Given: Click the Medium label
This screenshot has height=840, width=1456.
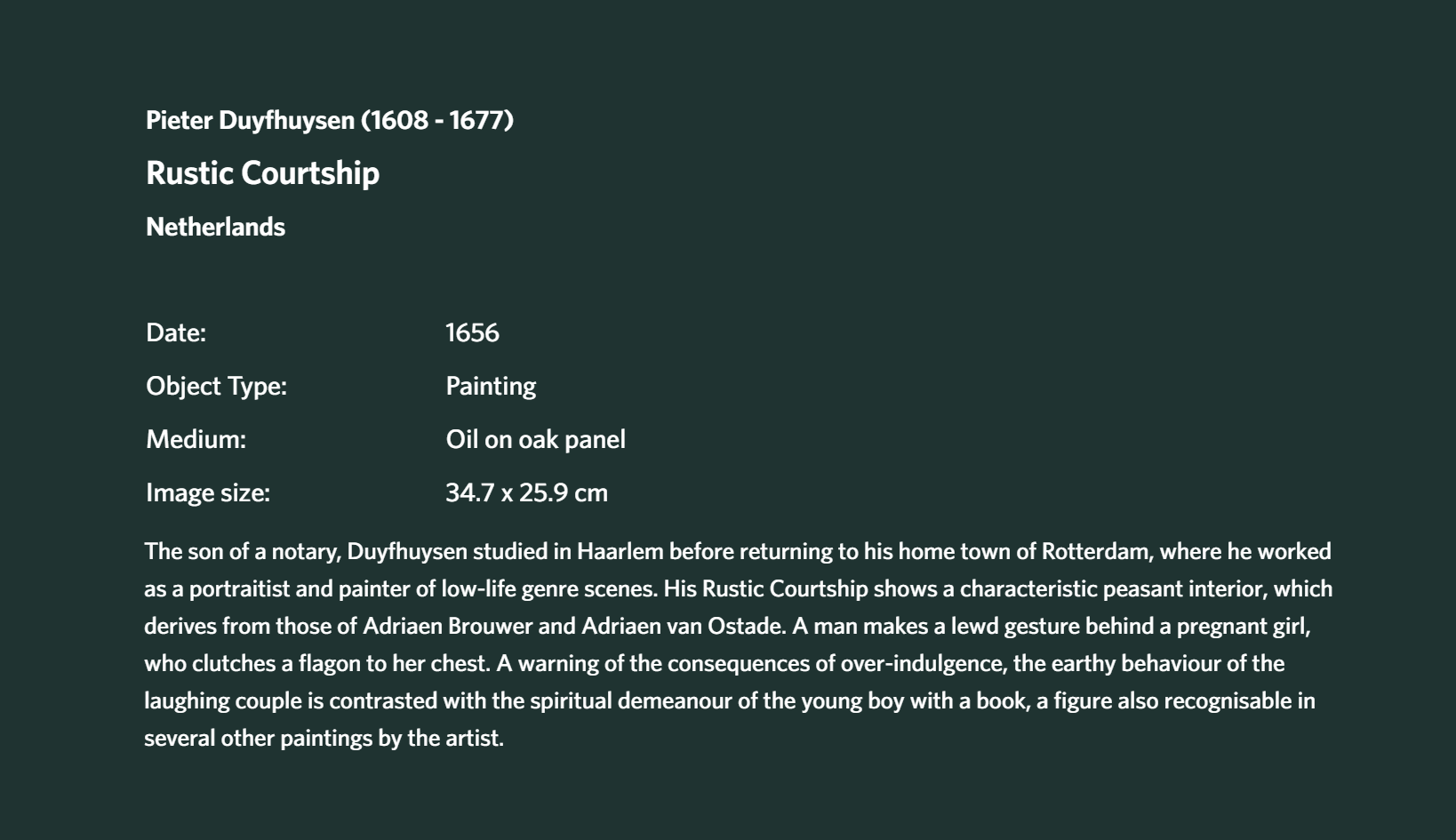Looking at the screenshot, I should [x=196, y=439].
